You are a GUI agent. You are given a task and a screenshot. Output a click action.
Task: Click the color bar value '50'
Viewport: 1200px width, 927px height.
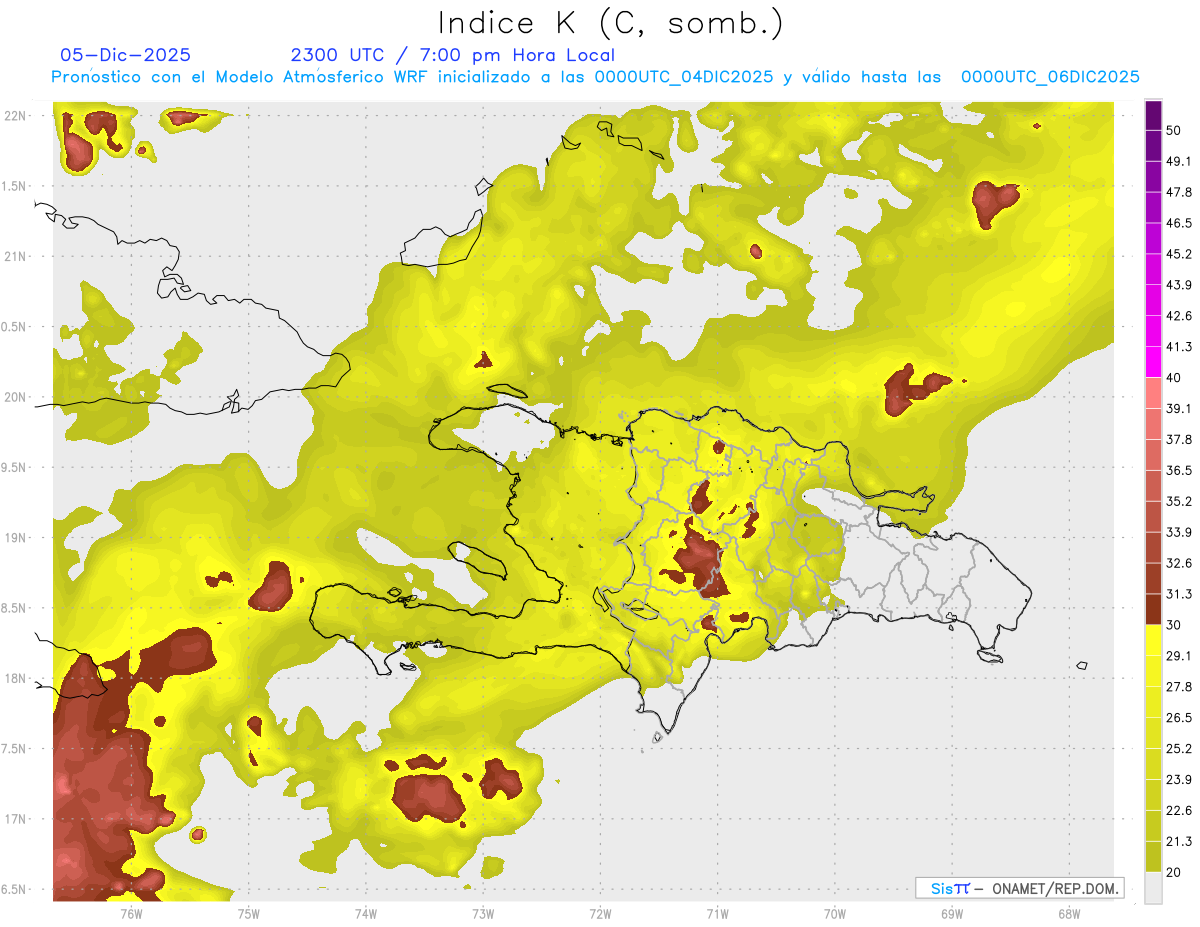tap(1174, 130)
